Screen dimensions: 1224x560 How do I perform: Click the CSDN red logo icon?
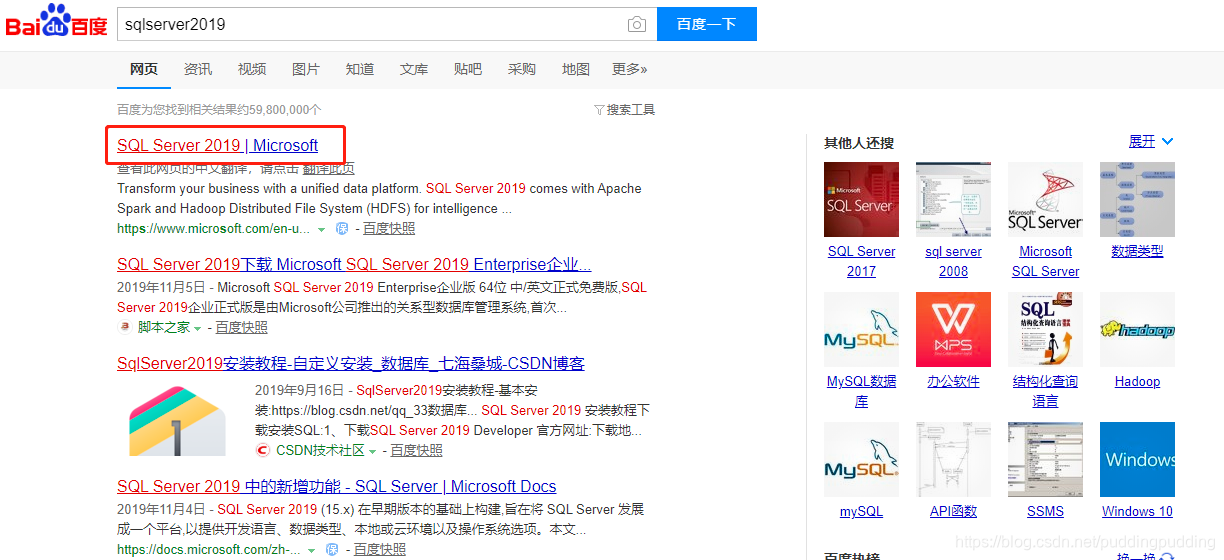pyautogui.click(x=263, y=451)
